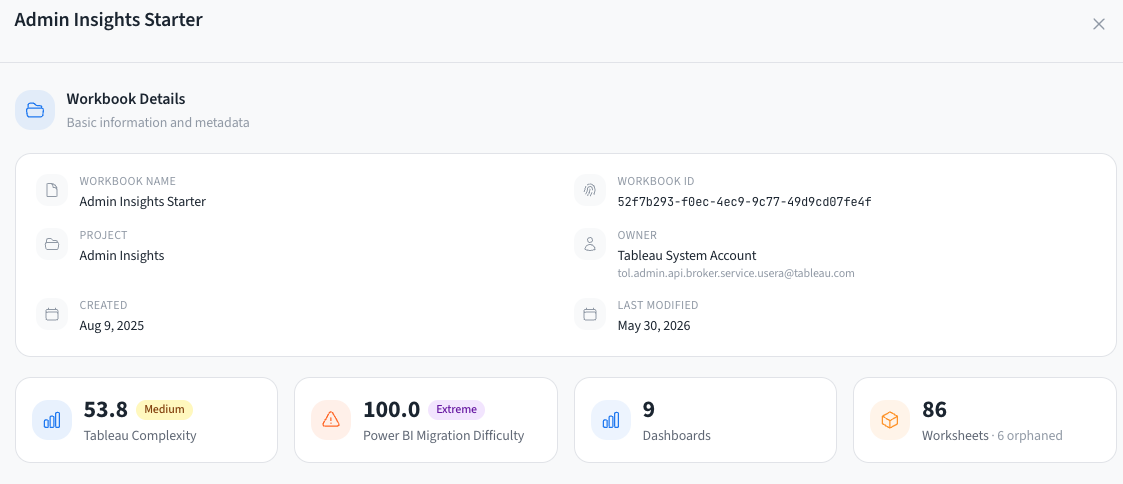Click the dialog title Admin Insights Starter

pyautogui.click(x=109, y=20)
